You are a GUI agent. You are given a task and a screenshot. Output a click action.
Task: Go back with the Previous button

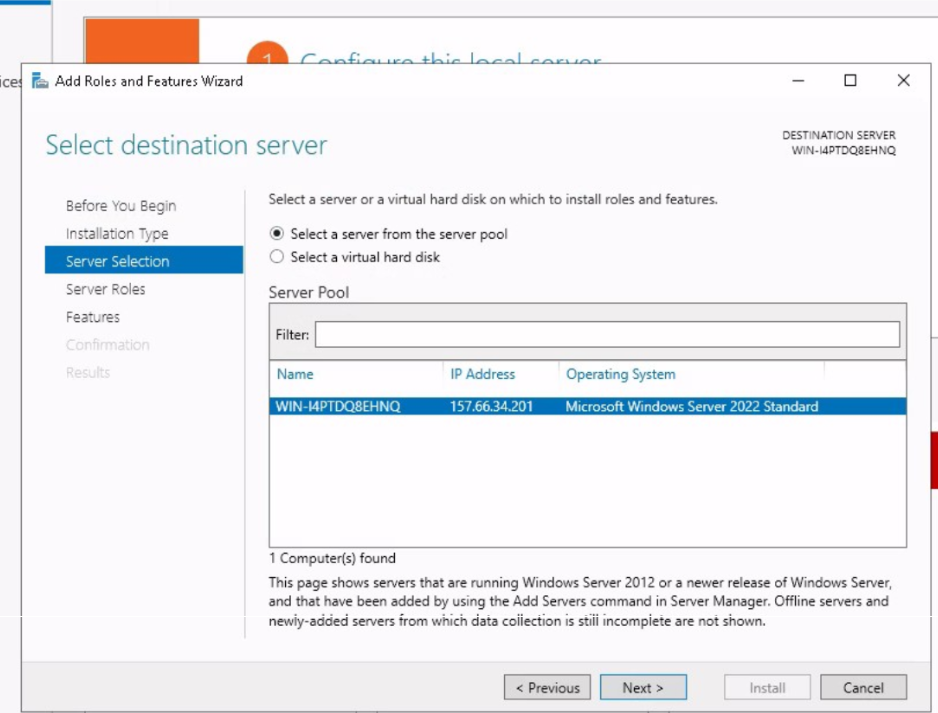(x=547, y=688)
